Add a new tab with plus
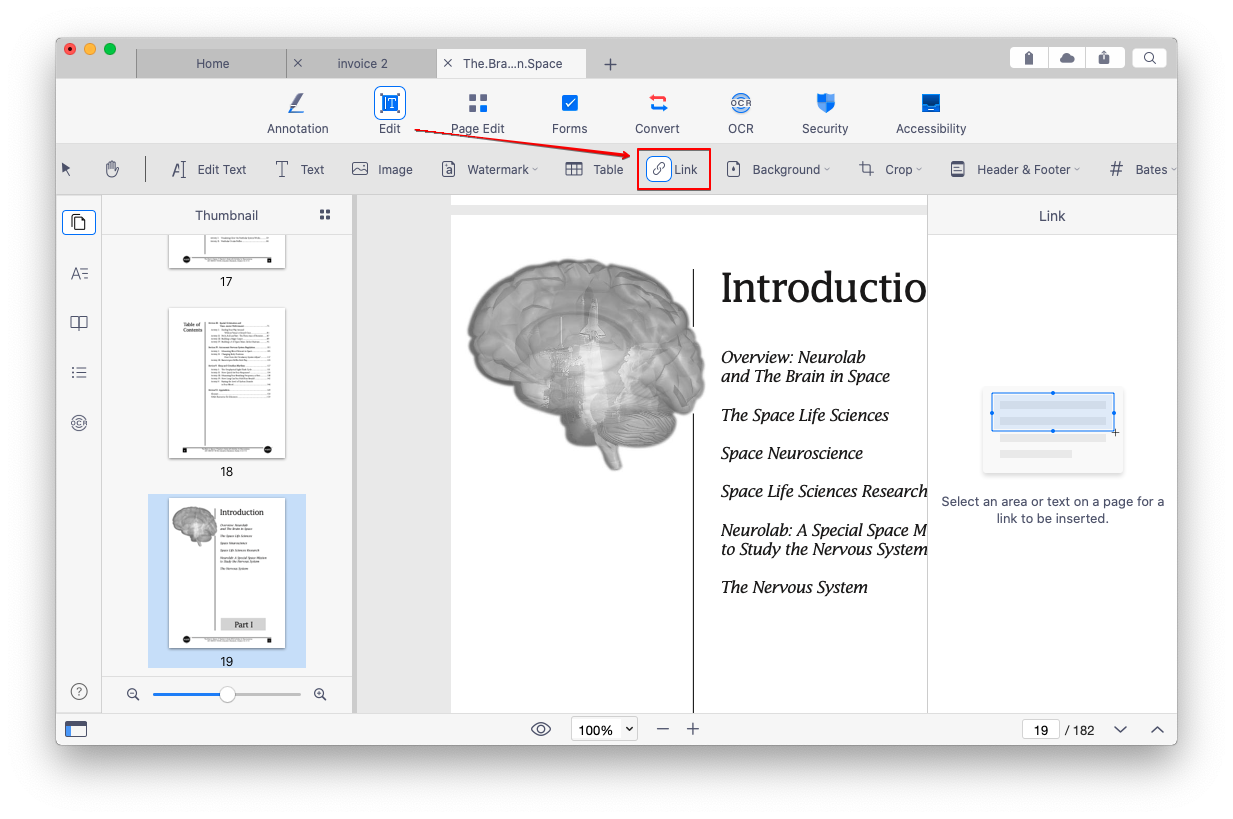 pos(610,64)
